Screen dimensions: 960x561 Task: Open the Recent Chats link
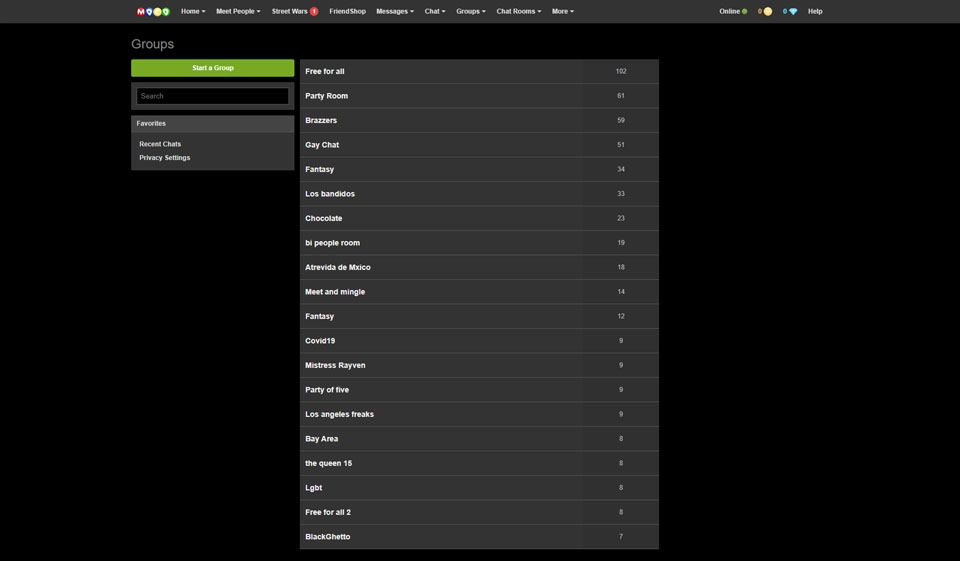[x=160, y=144]
